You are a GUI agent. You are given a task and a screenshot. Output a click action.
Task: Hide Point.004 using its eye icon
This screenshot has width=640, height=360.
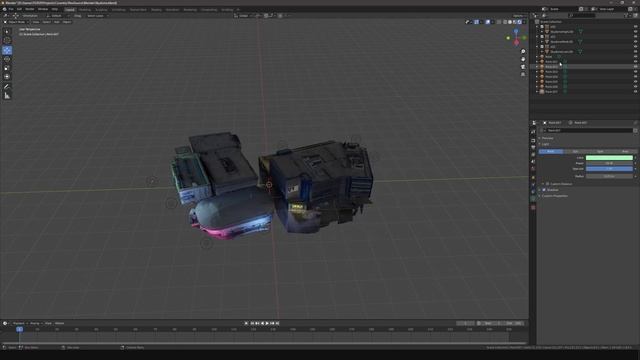(636, 77)
